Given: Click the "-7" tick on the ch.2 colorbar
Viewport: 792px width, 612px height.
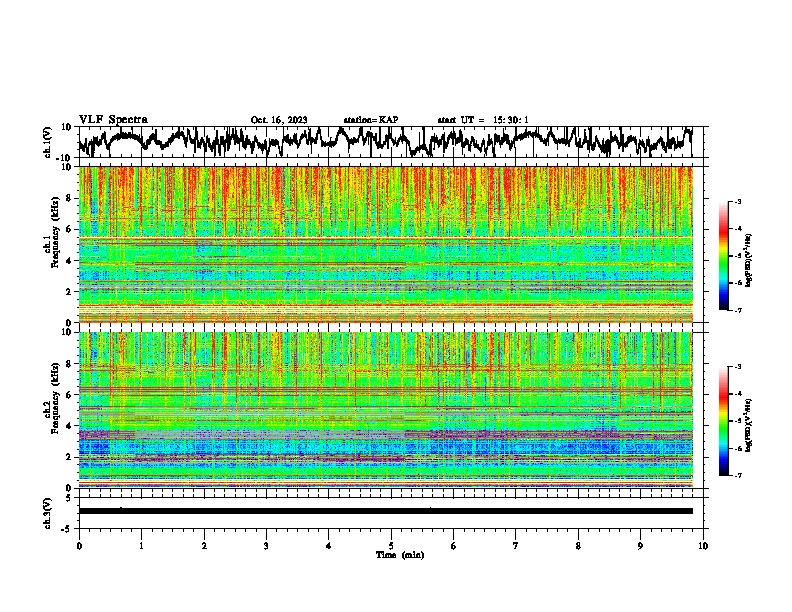Looking at the screenshot, I should (x=737, y=475).
